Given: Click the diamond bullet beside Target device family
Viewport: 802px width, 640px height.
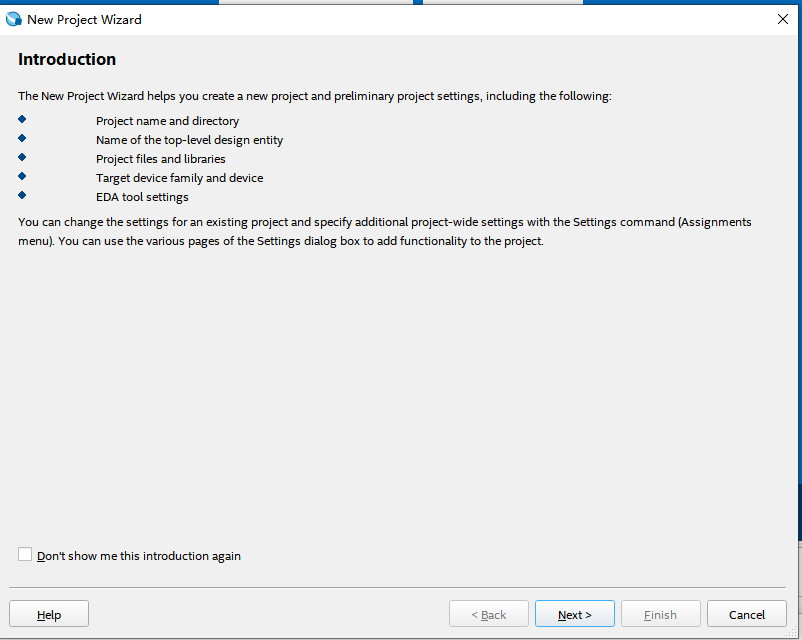Looking at the screenshot, I should click(22, 177).
